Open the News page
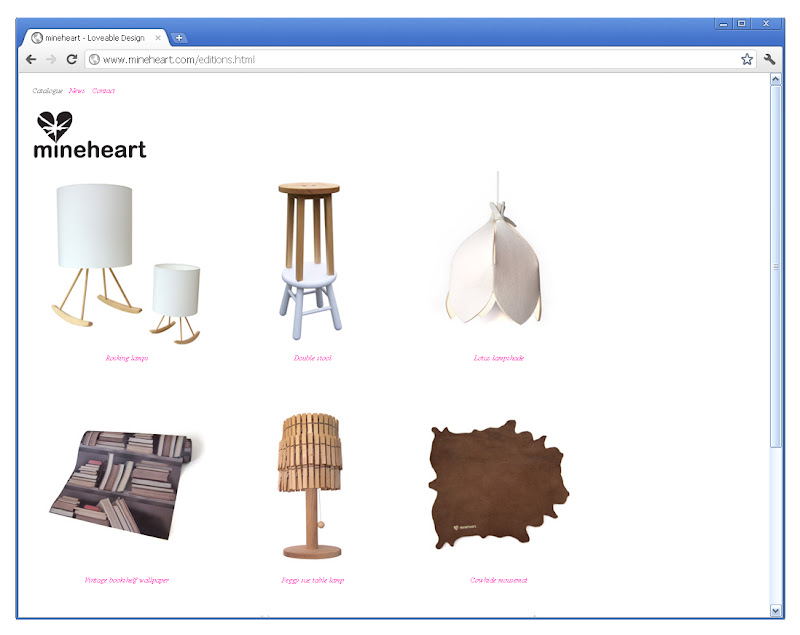This screenshot has width=800, height=635. (x=78, y=91)
